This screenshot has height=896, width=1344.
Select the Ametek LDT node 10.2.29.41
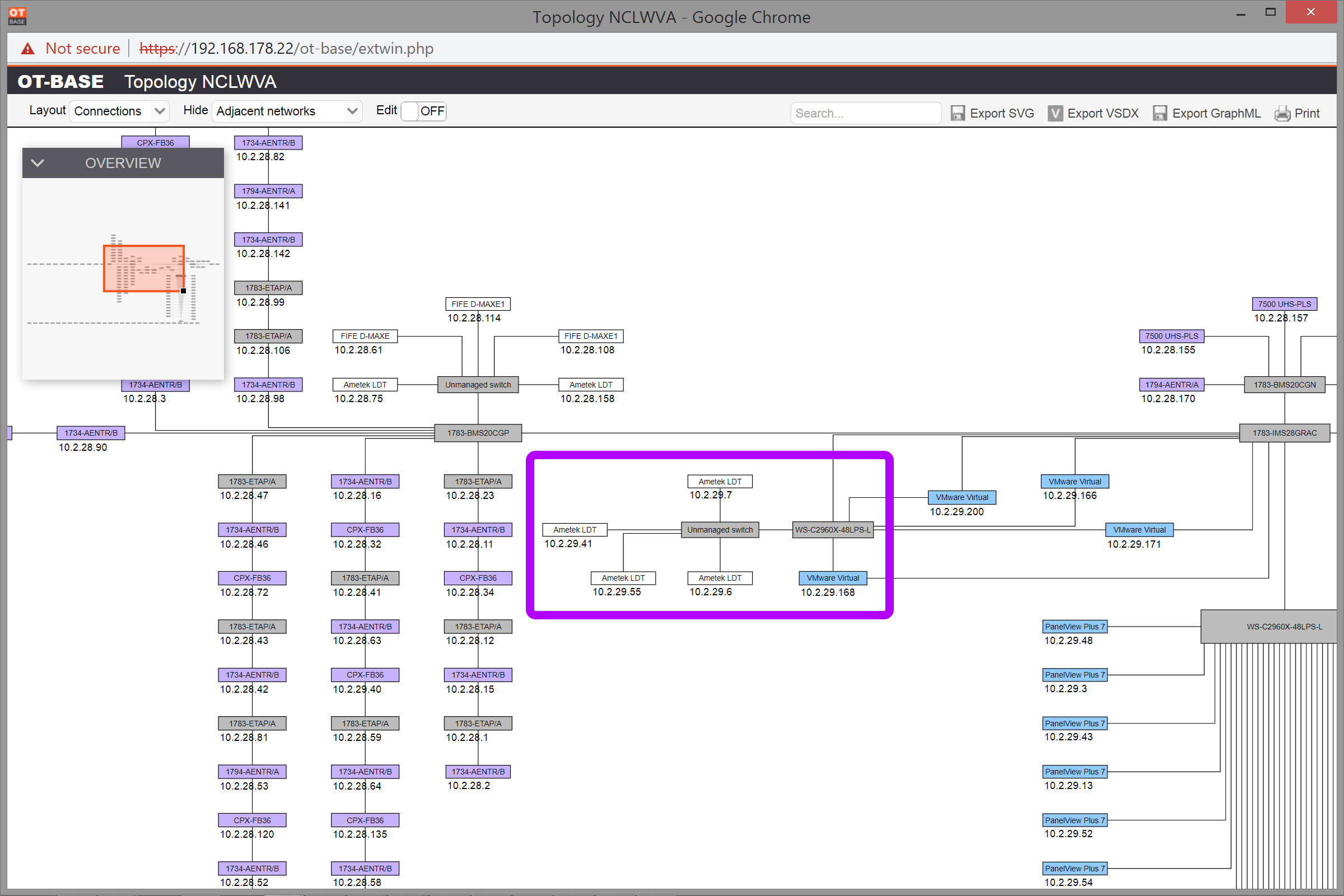pos(575,530)
